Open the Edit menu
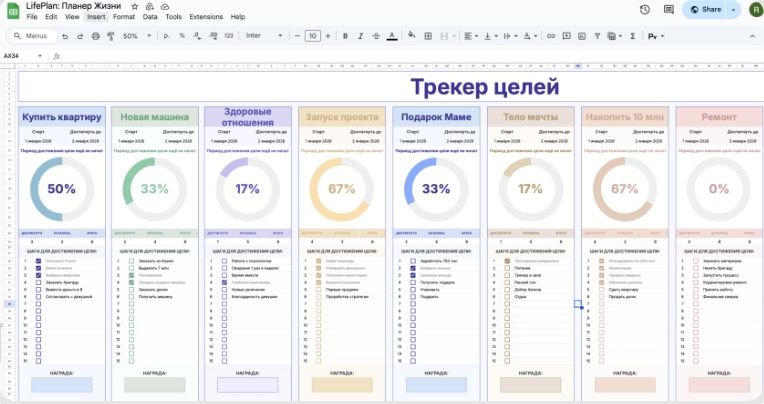Screen dimensions: 764x404 (x=51, y=17)
